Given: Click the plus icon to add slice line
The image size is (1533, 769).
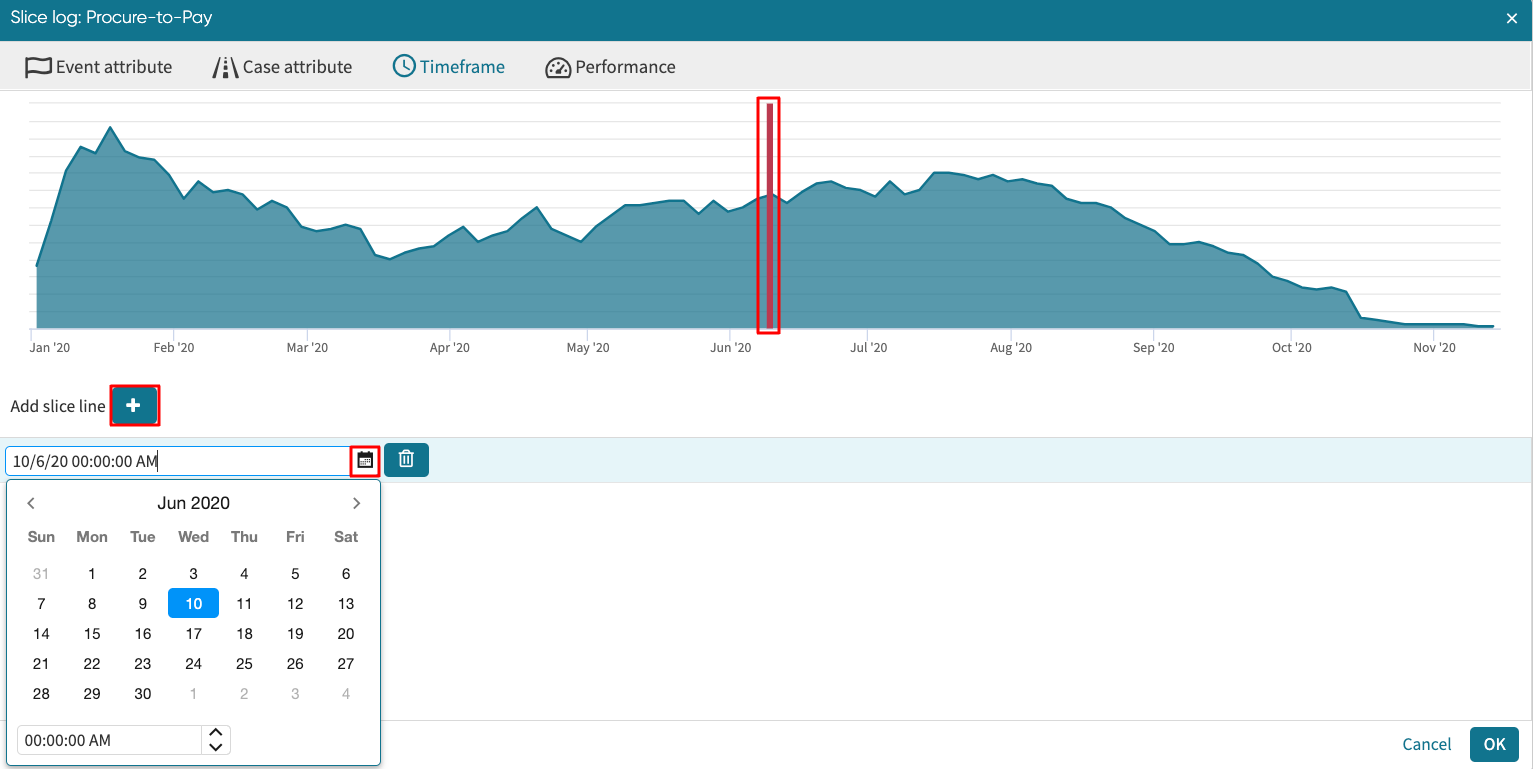Looking at the screenshot, I should (133, 406).
